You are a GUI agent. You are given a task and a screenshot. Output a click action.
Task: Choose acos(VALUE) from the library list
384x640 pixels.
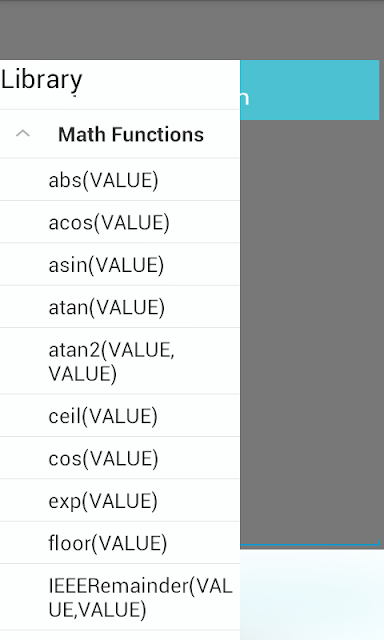click(120, 222)
